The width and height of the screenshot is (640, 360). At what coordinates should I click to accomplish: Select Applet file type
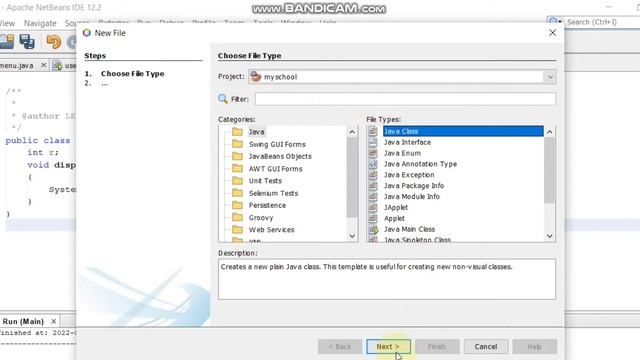click(394, 218)
